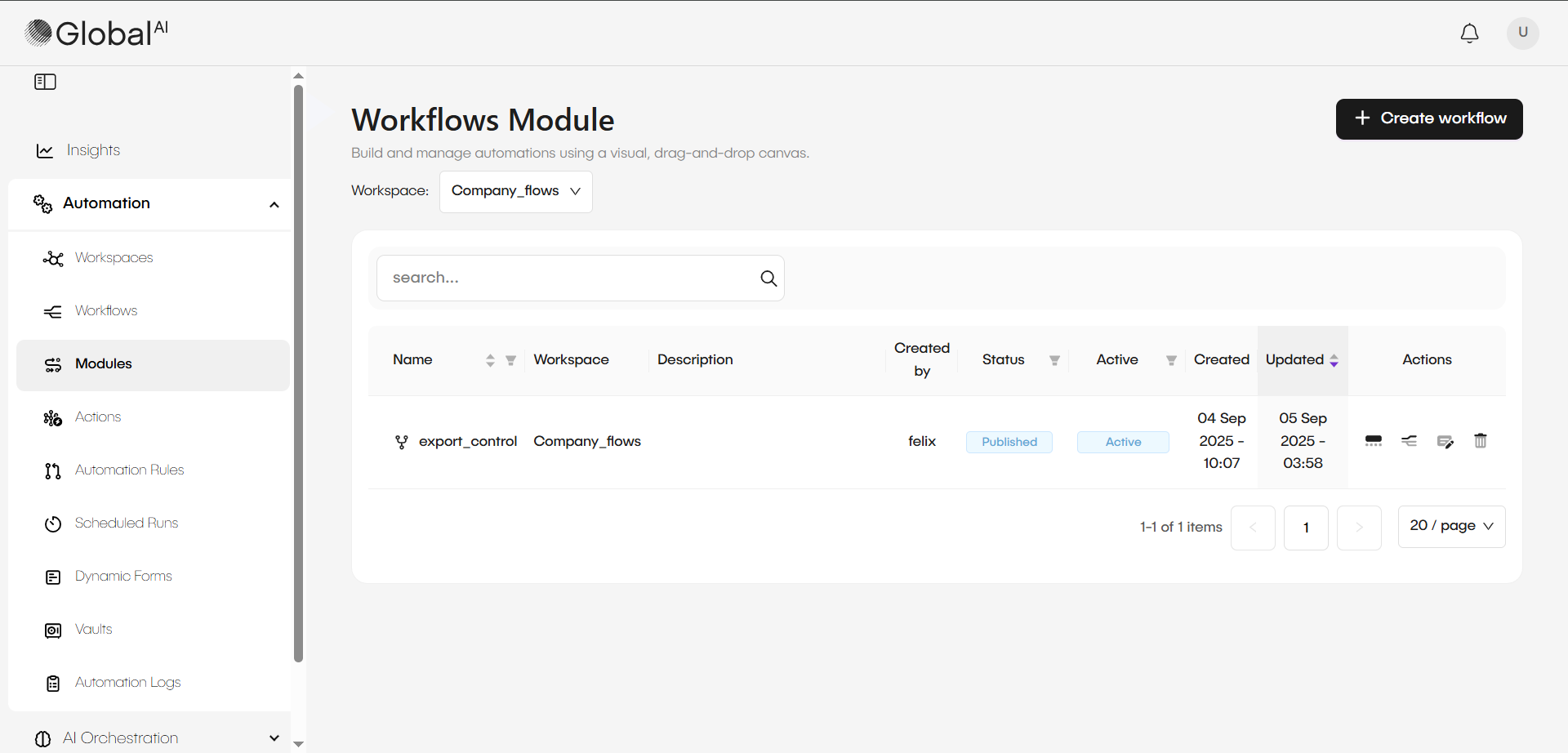Filter the Active column
The height and width of the screenshot is (753, 1568).
click(x=1171, y=360)
